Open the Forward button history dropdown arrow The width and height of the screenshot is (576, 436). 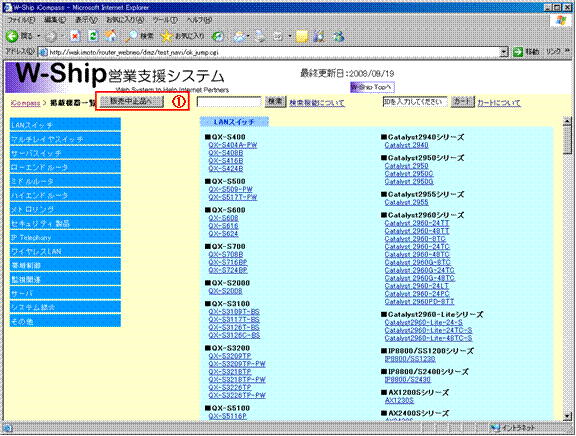[62, 36]
